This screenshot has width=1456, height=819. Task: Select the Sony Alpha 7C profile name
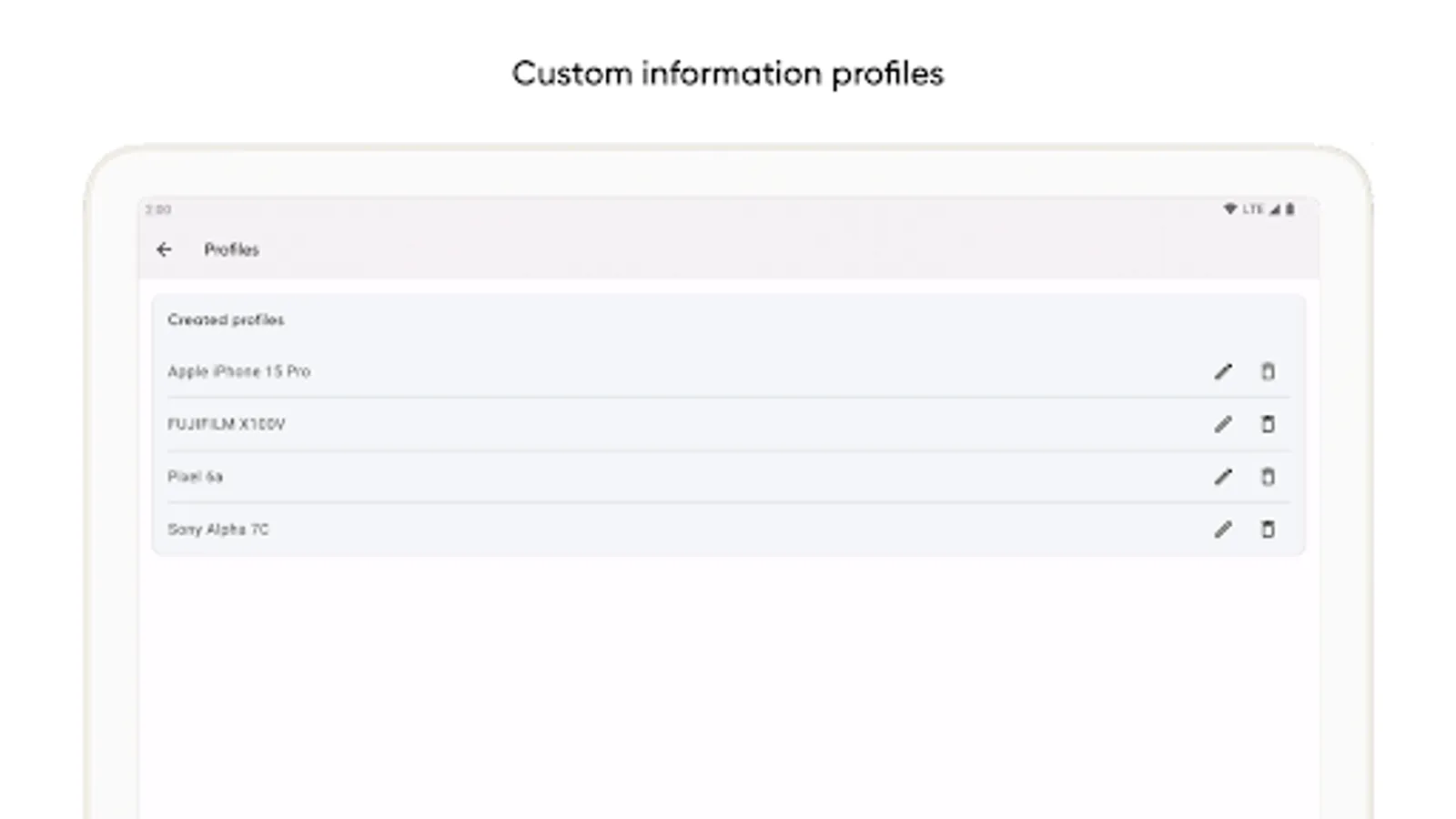click(217, 530)
